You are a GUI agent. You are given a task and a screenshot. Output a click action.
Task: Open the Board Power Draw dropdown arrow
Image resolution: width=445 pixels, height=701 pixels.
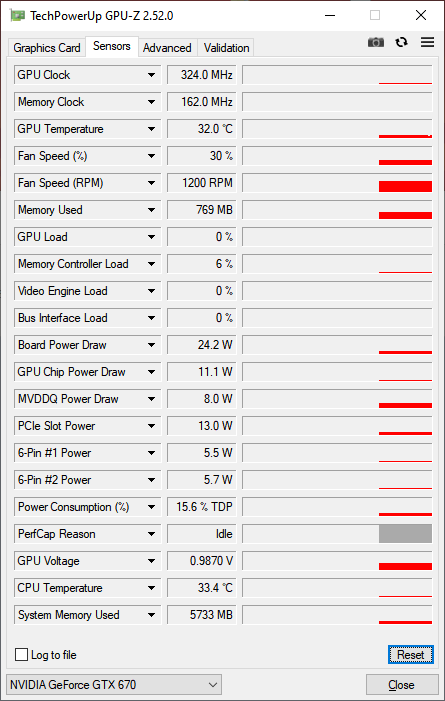point(152,345)
